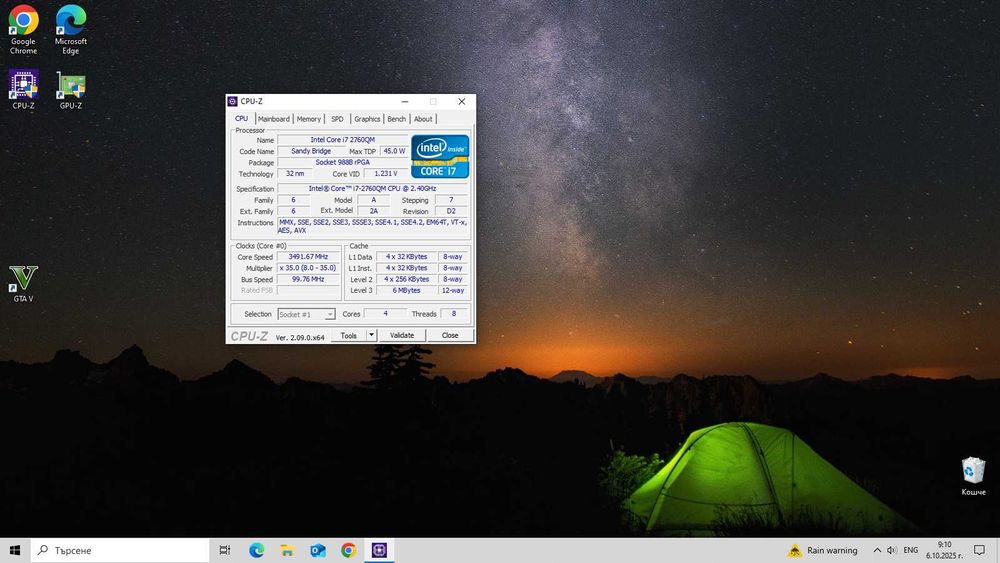Click the Level 3 6 MBytes value
Viewport: 1000px width, 563px height.
pyautogui.click(x=406, y=290)
